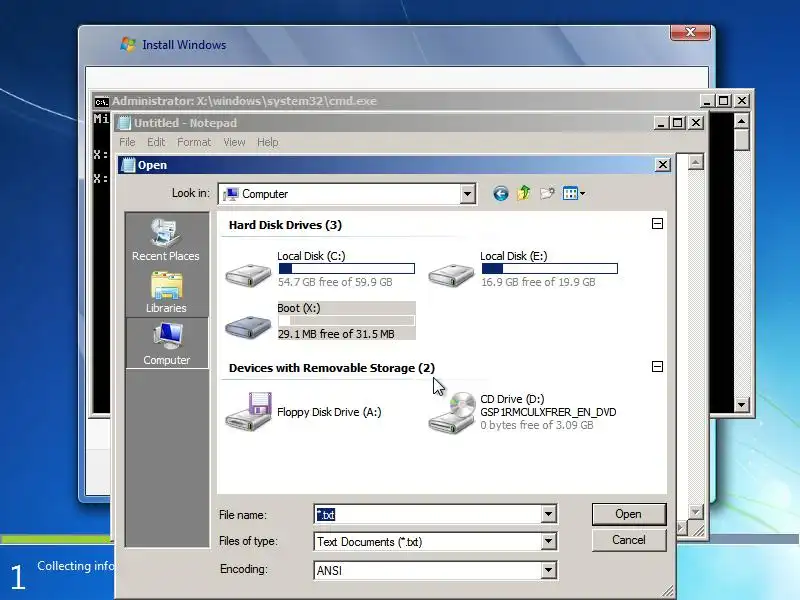800x600 pixels.
Task: Open the Notepad Edit menu
Action: [156, 142]
